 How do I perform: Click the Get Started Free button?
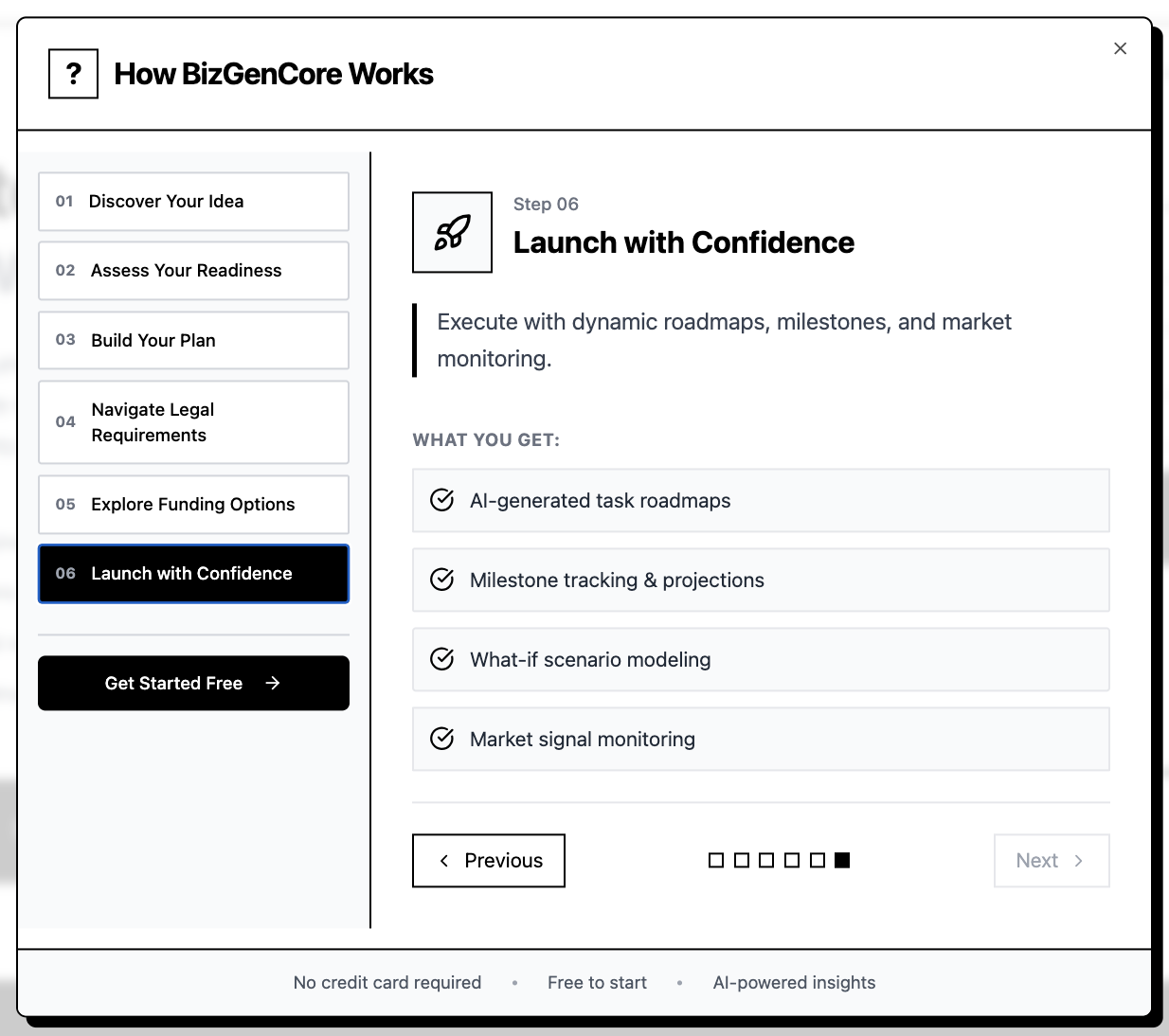point(193,683)
